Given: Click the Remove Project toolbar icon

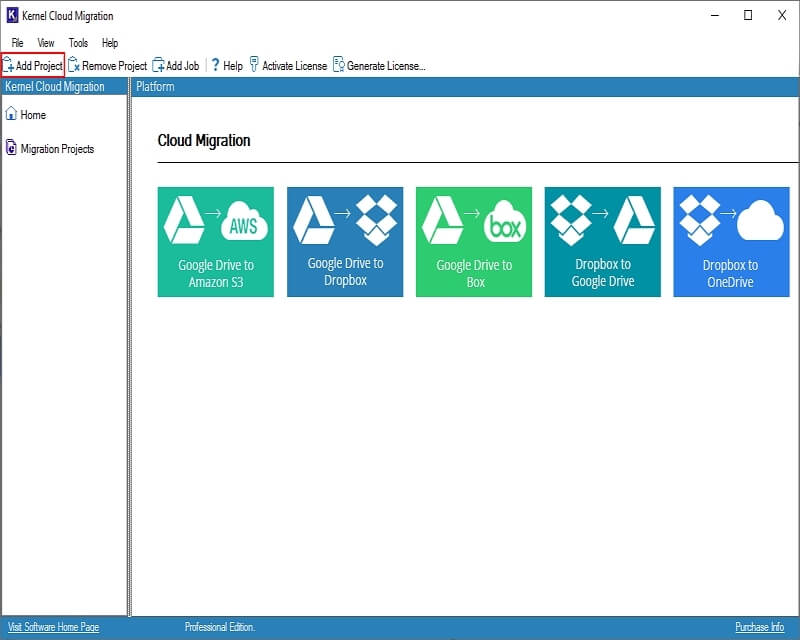Looking at the screenshot, I should pyautogui.click(x=73, y=65).
